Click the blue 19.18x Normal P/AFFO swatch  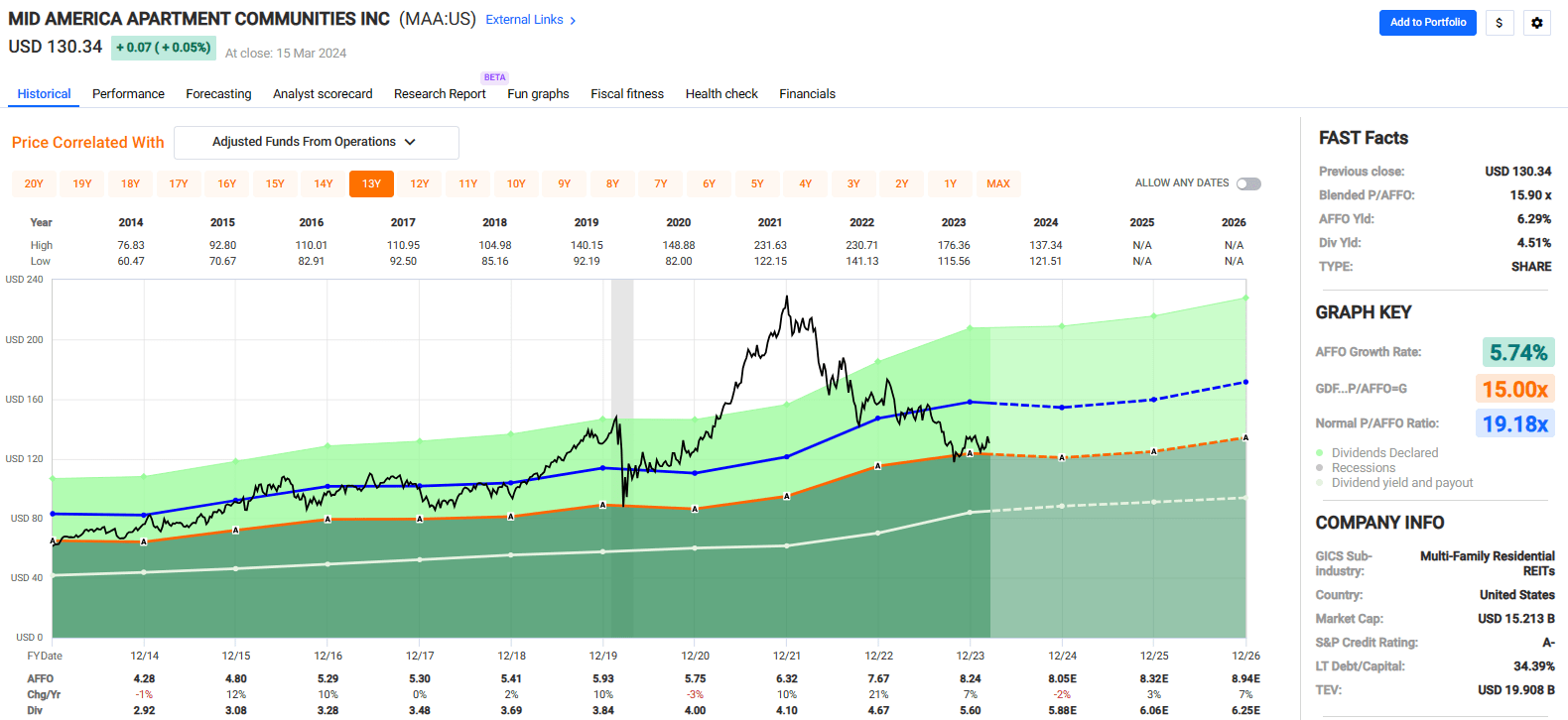click(x=1515, y=423)
